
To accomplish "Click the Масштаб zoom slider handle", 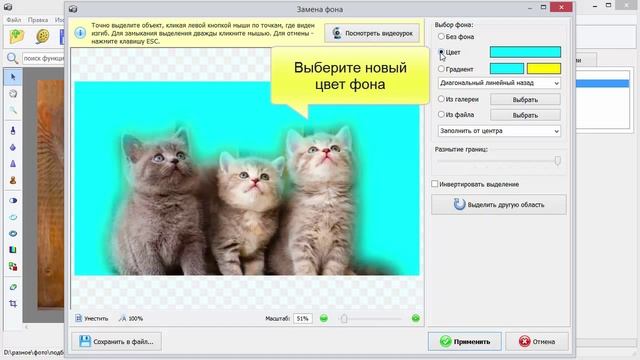I will [x=344, y=318].
